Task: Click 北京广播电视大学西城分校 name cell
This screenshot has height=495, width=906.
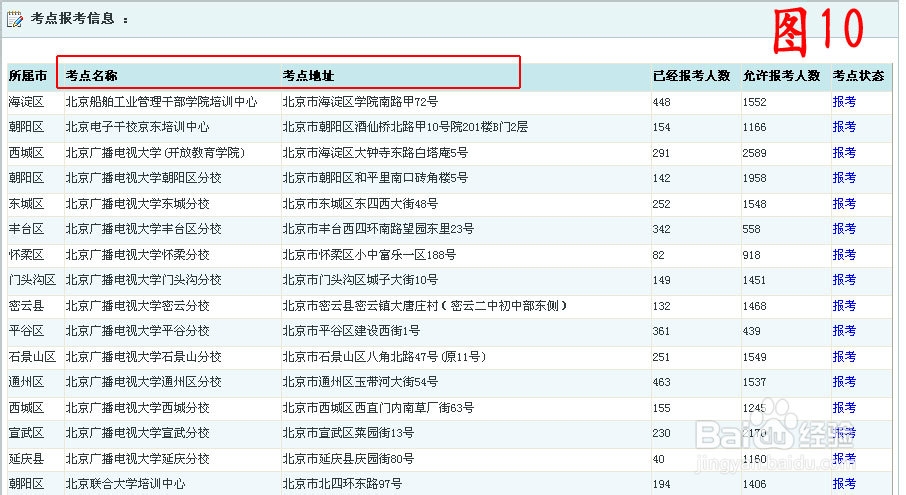Action: pos(138,407)
